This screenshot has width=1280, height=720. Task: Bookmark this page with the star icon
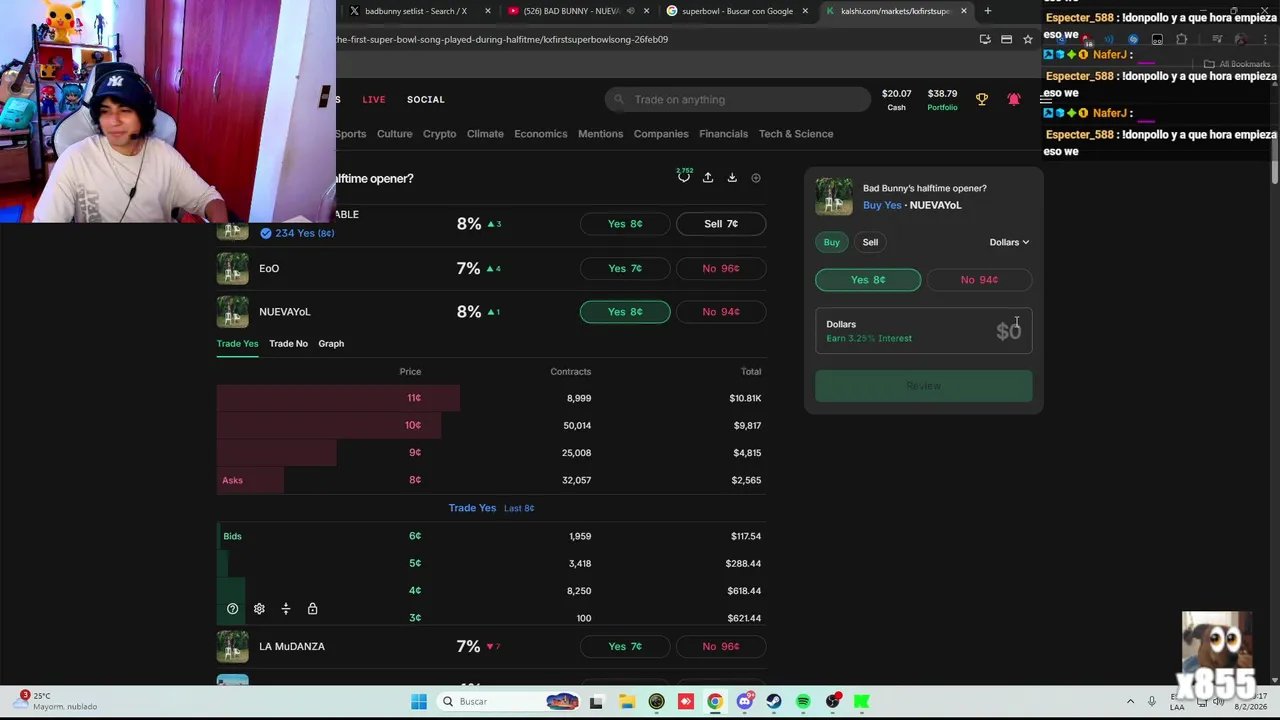click(x=1027, y=39)
